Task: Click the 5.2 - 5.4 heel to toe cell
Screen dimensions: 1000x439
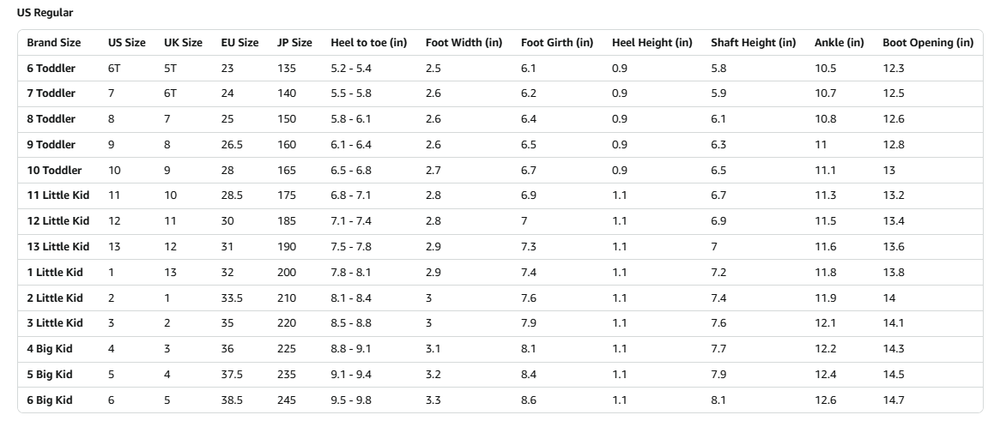Action: (351, 68)
